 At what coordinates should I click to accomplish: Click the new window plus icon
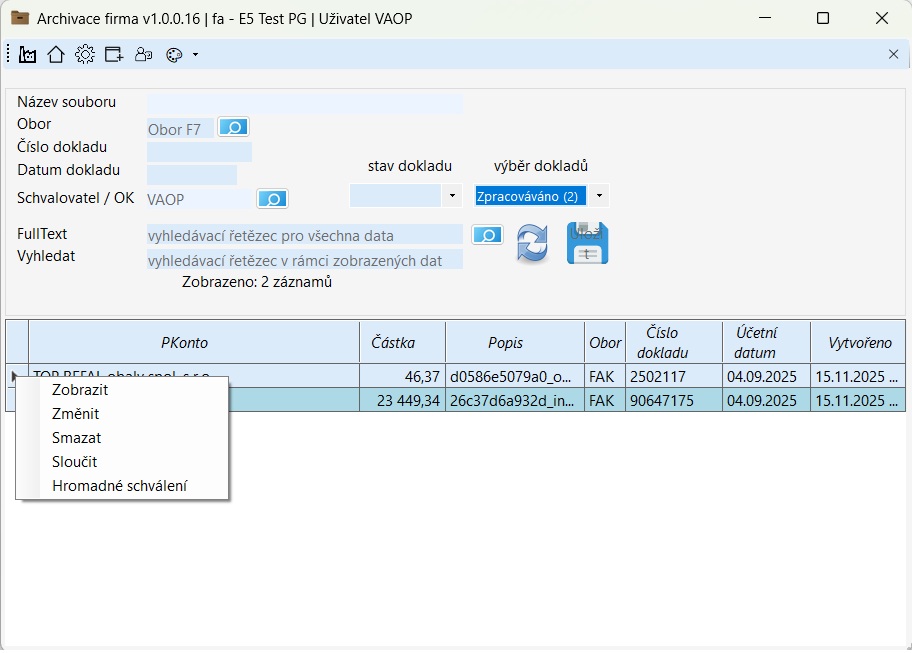coord(114,55)
